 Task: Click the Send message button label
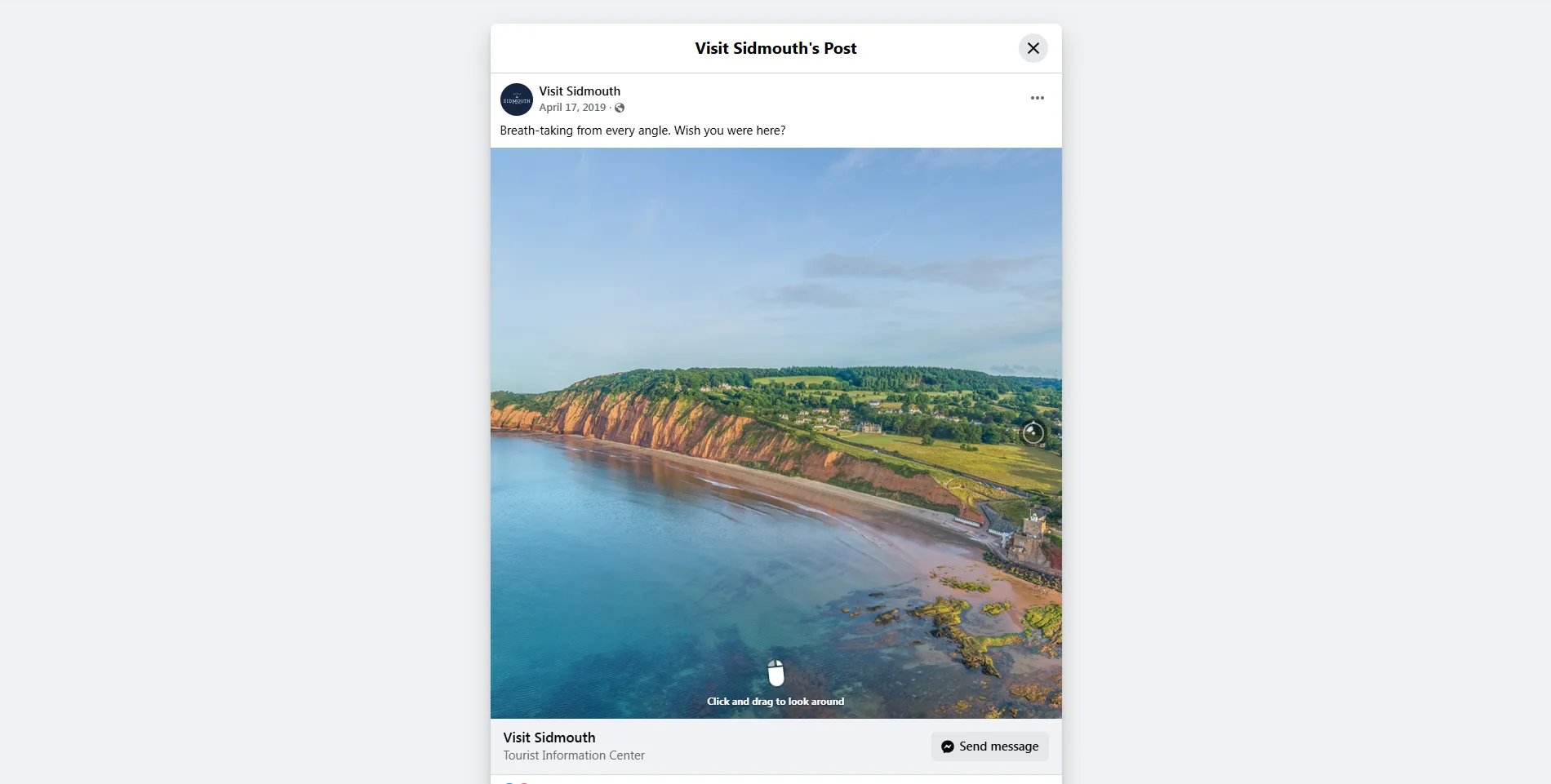pyautogui.click(x=998, y=746)
